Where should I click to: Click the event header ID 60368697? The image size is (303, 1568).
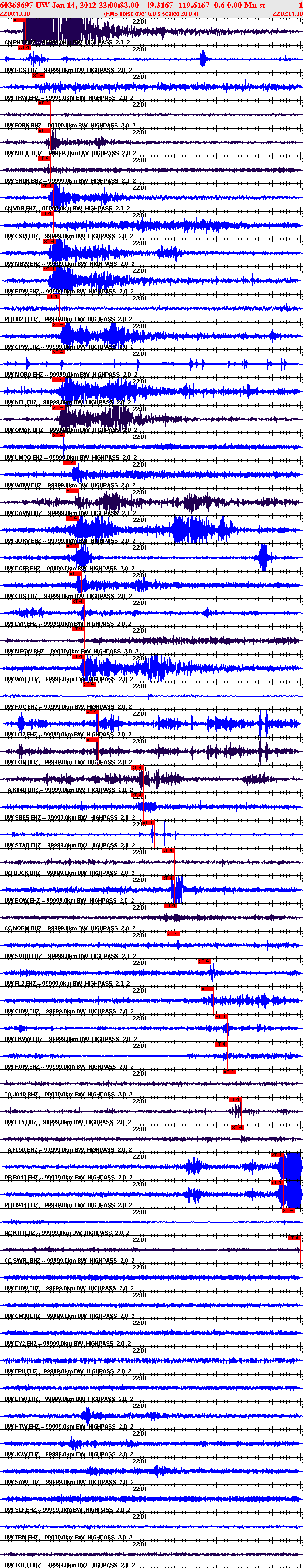click(x=17, y=5)
